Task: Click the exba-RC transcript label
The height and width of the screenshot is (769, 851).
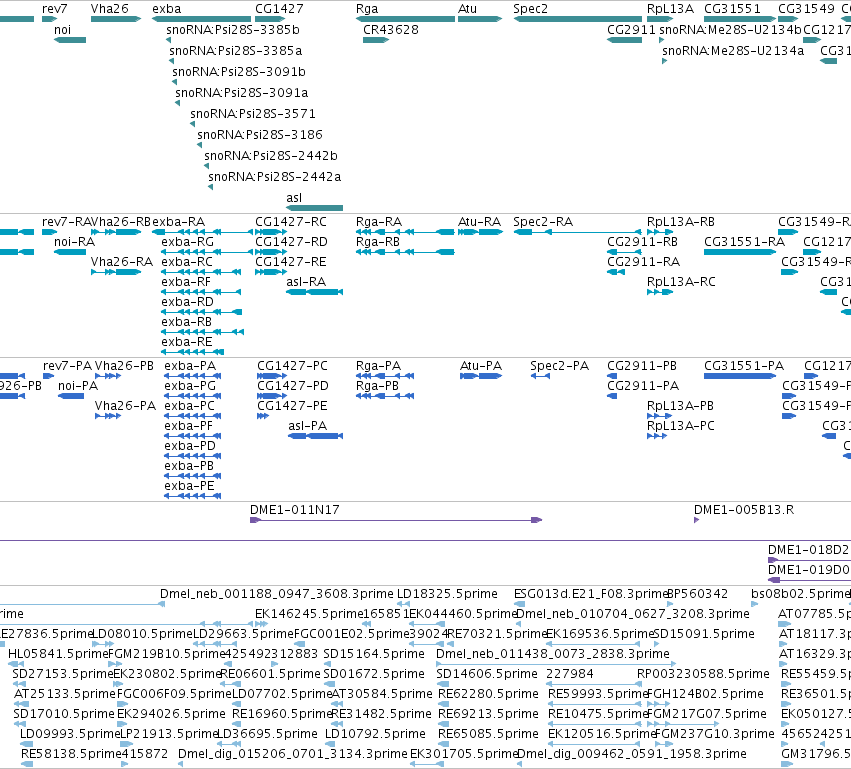Action: [187, 262]
